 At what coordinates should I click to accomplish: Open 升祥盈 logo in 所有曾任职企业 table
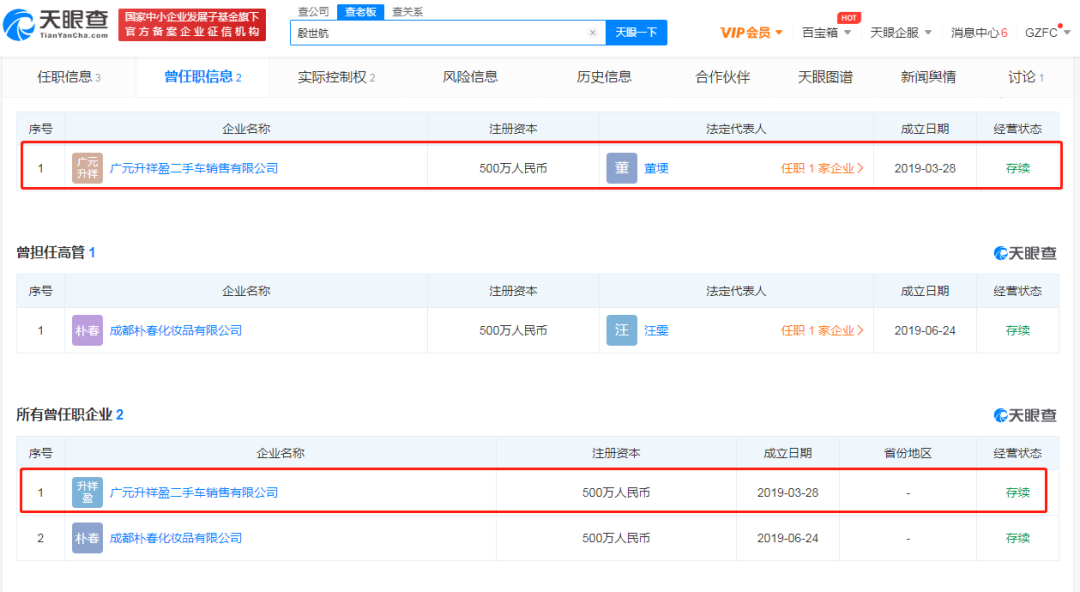[87, 492]
